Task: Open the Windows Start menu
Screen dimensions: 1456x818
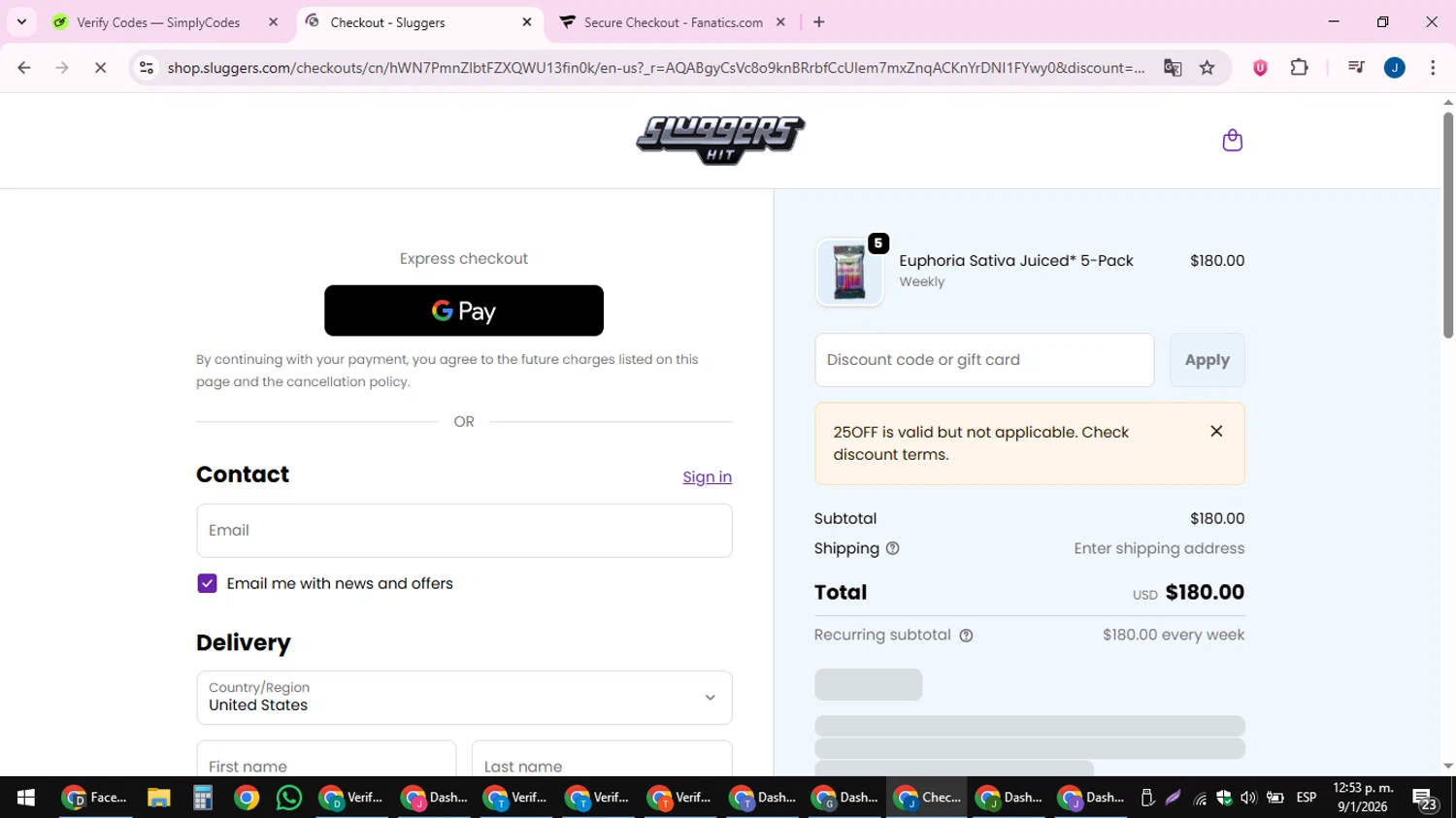Action: (x=26, y=798)
